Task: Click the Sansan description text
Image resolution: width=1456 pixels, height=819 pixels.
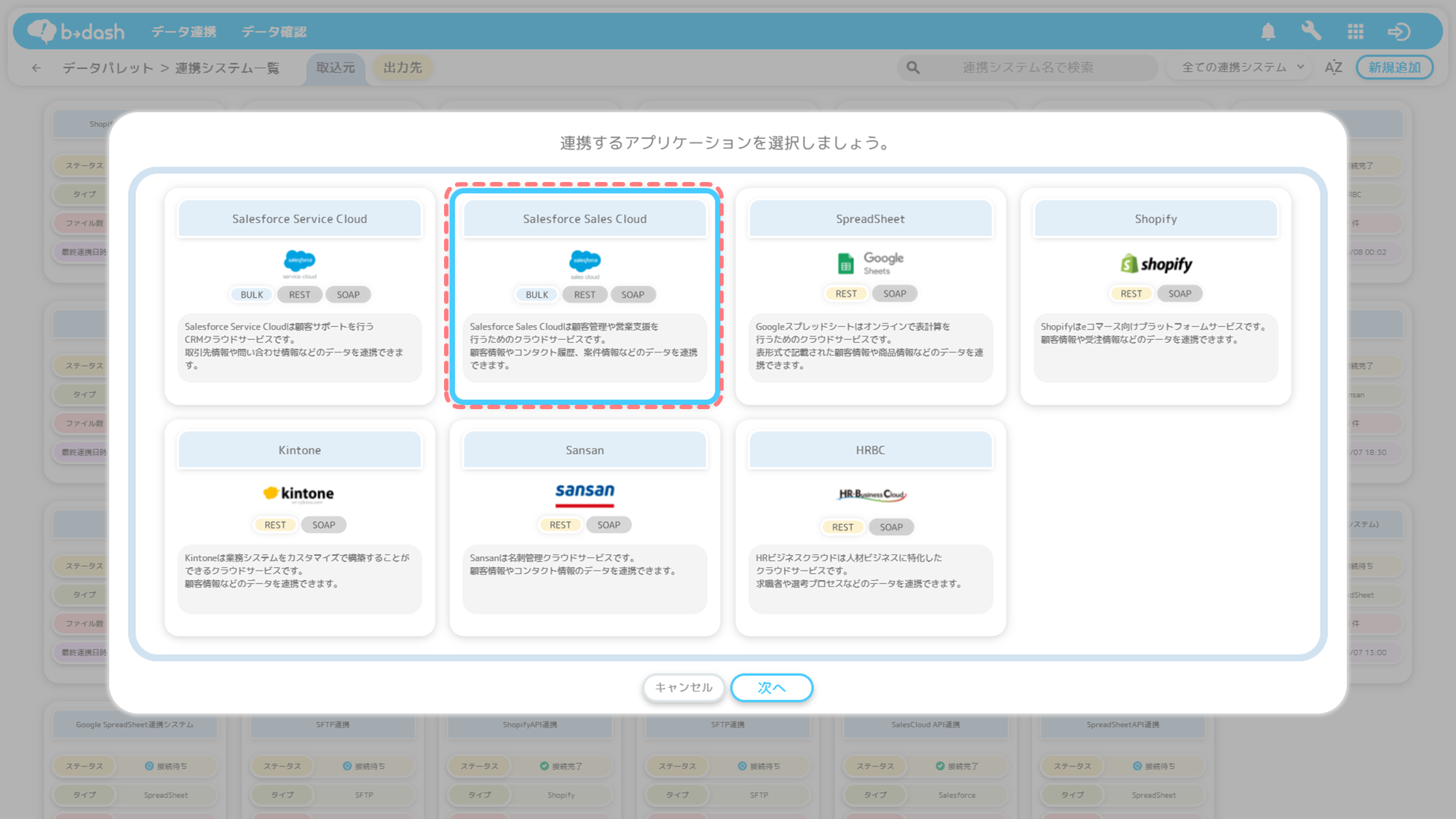Action: pyautogui.click(x=573, y=564)
